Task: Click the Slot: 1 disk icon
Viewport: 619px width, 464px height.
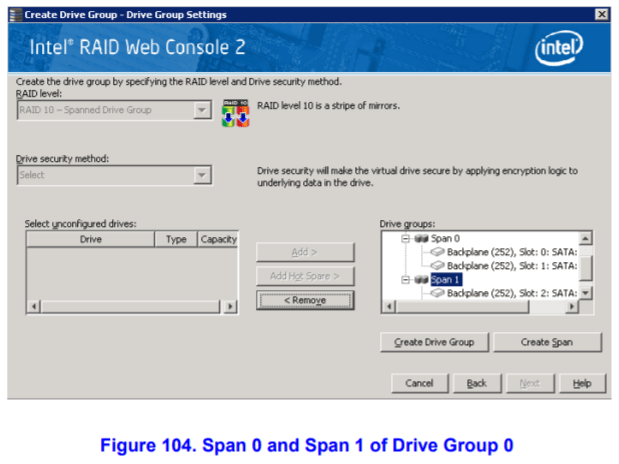Action: (437, 265)
